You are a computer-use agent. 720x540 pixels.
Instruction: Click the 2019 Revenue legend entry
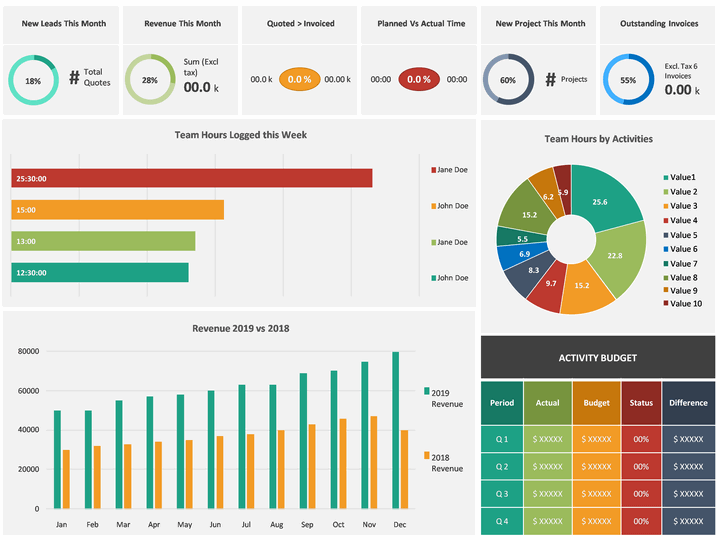point(444,398)
